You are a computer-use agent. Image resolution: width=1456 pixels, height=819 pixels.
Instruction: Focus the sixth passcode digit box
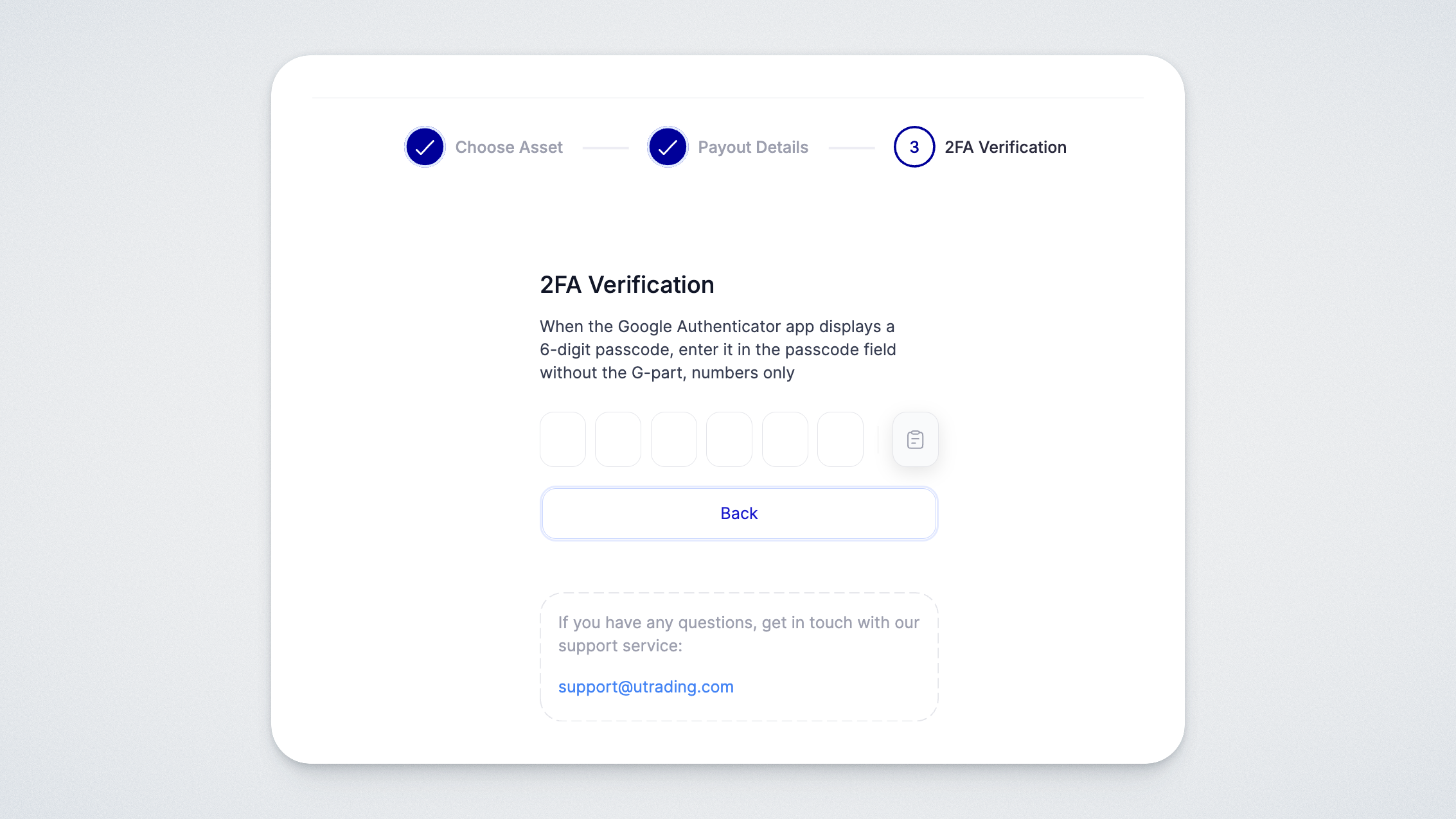(840, 439)
